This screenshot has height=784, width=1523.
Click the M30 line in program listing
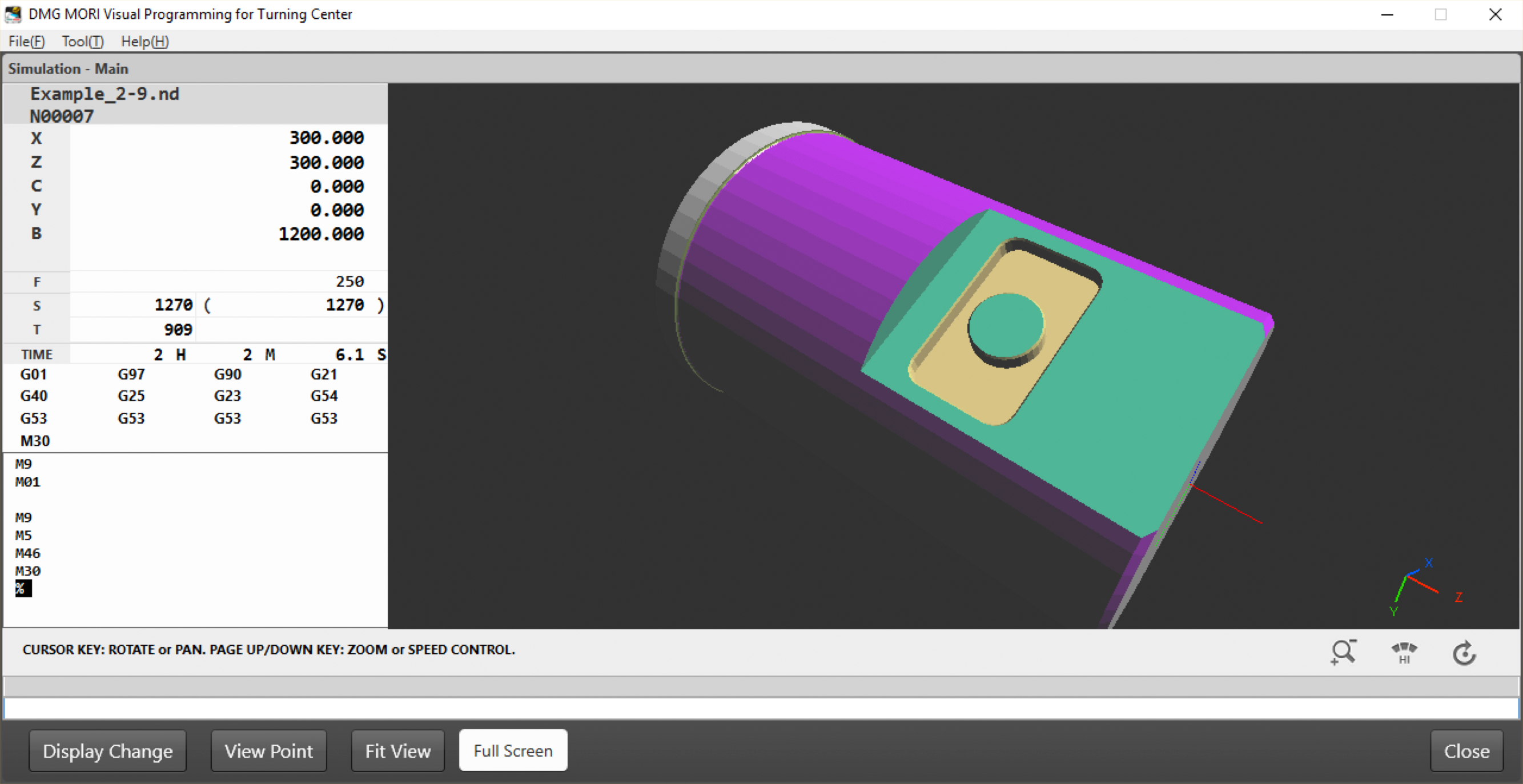pos(28,571)
